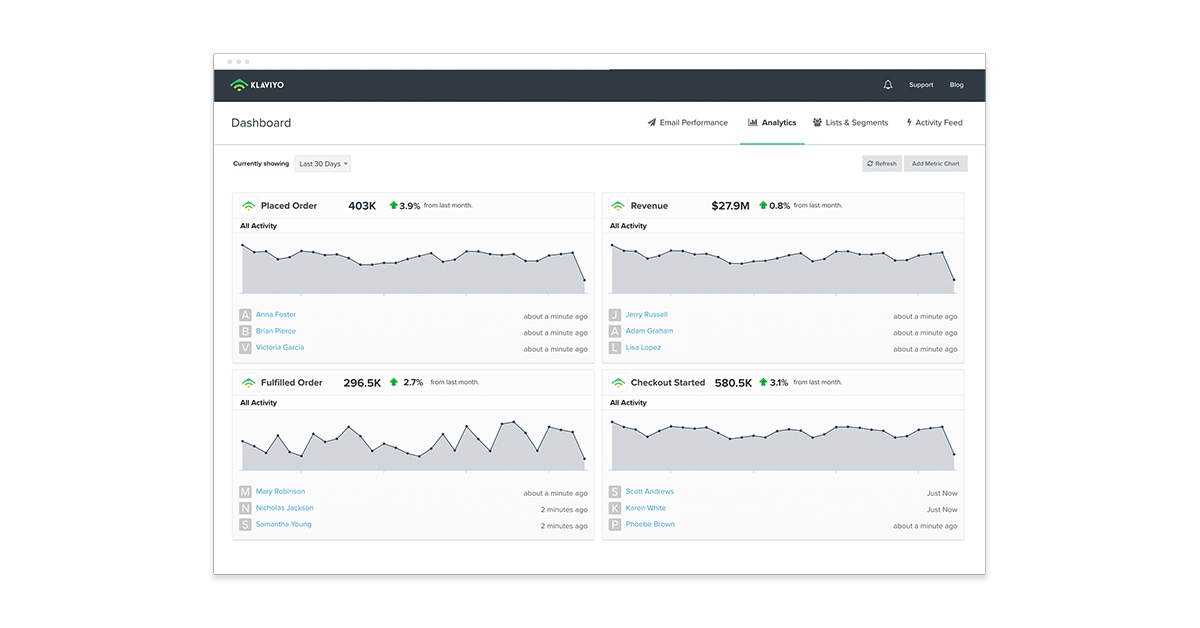Switch to the Email Performance tab
The width and height of the screenshot is (1200, 628).
(688, 123)
